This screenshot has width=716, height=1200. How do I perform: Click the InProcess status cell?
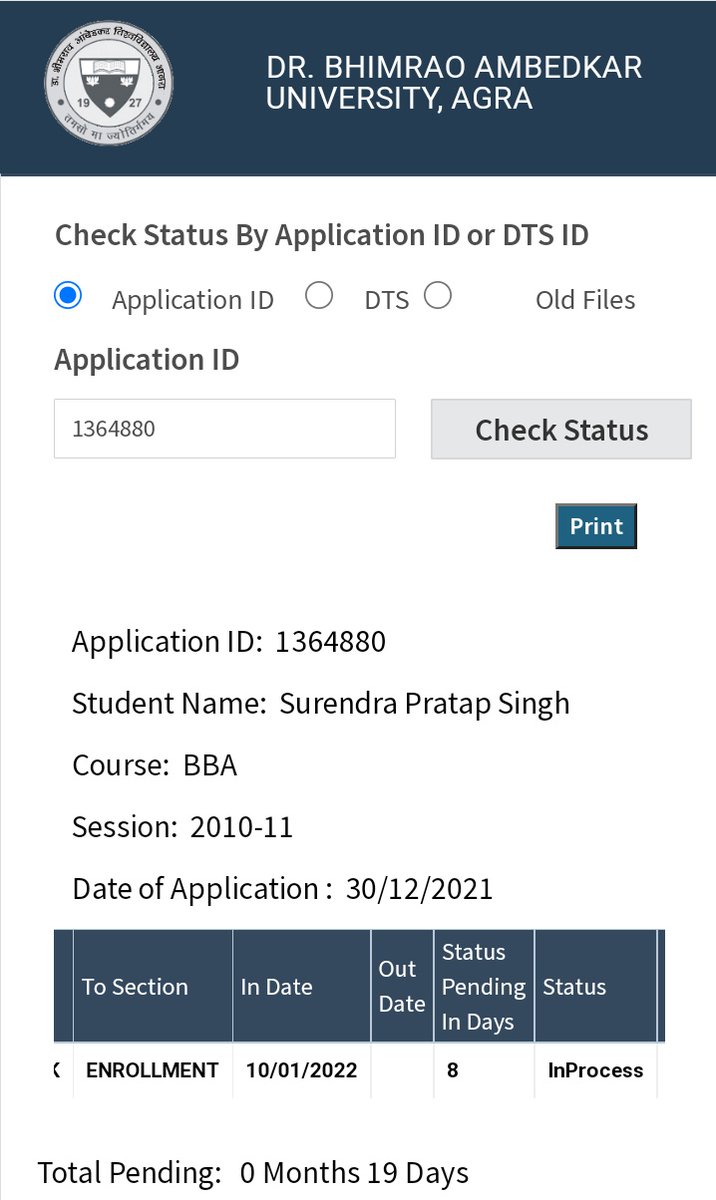tap(596, 1070)
